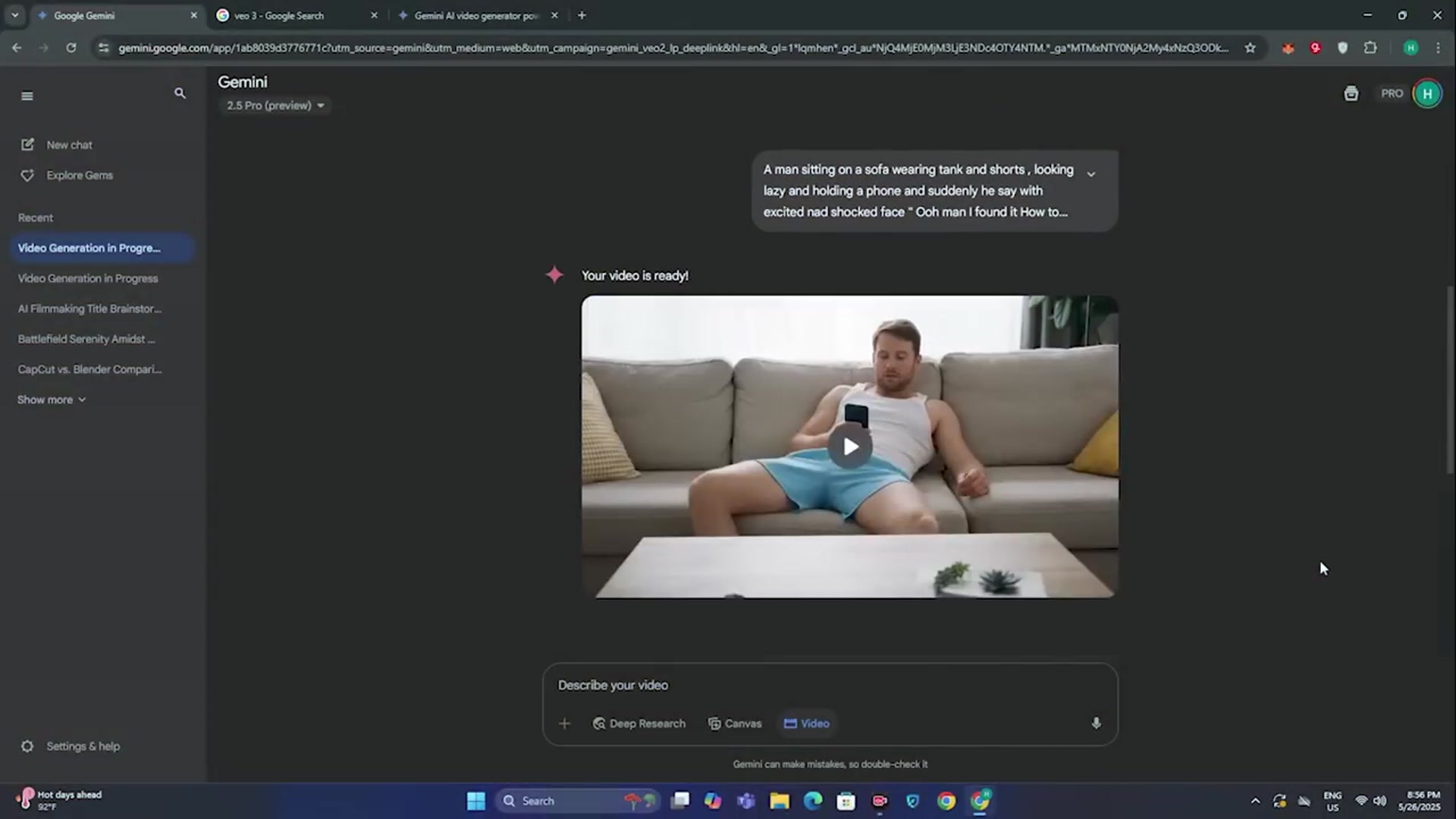This screenshot has width=1456, height=819.
Task: Open File Explorer from taskbar
Action: [780, 801]
